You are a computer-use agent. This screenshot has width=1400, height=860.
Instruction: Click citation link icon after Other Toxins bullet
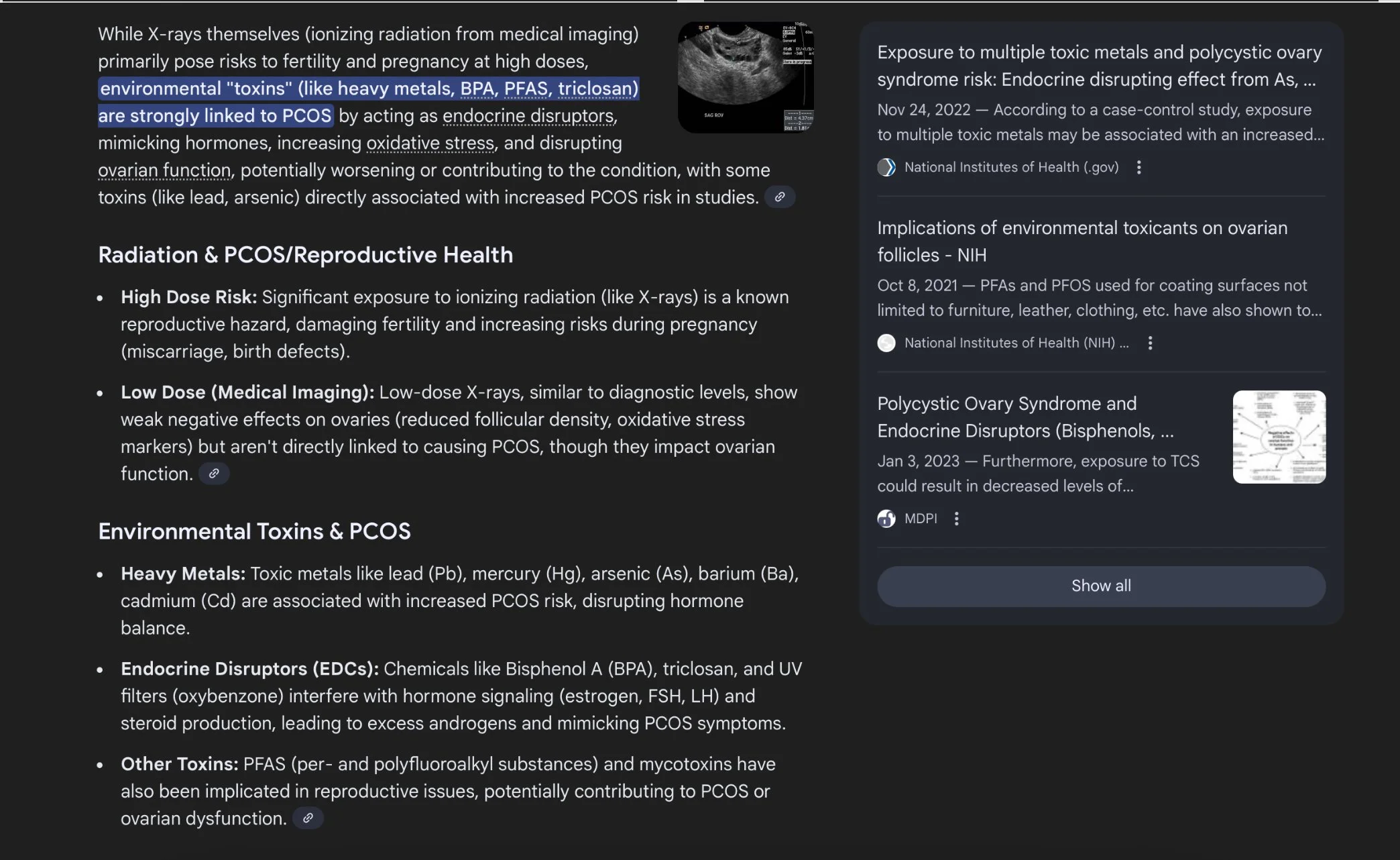[308, 818]
